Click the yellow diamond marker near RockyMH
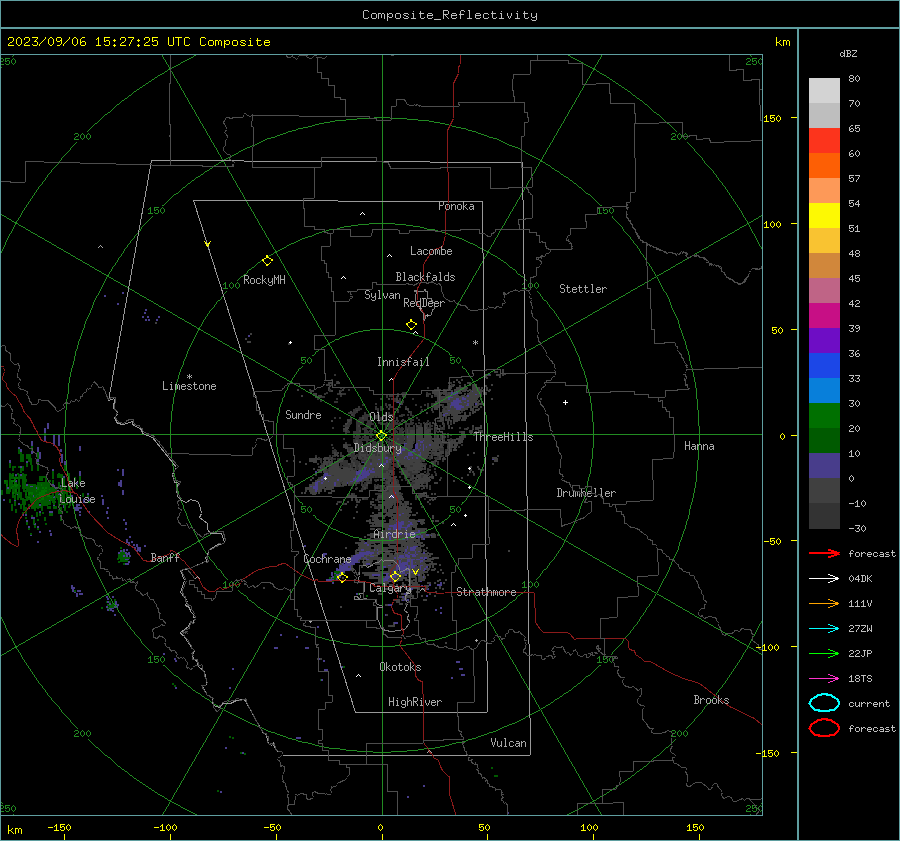The height and width of the screenshot is (841, 900). [x=267, y=261]
